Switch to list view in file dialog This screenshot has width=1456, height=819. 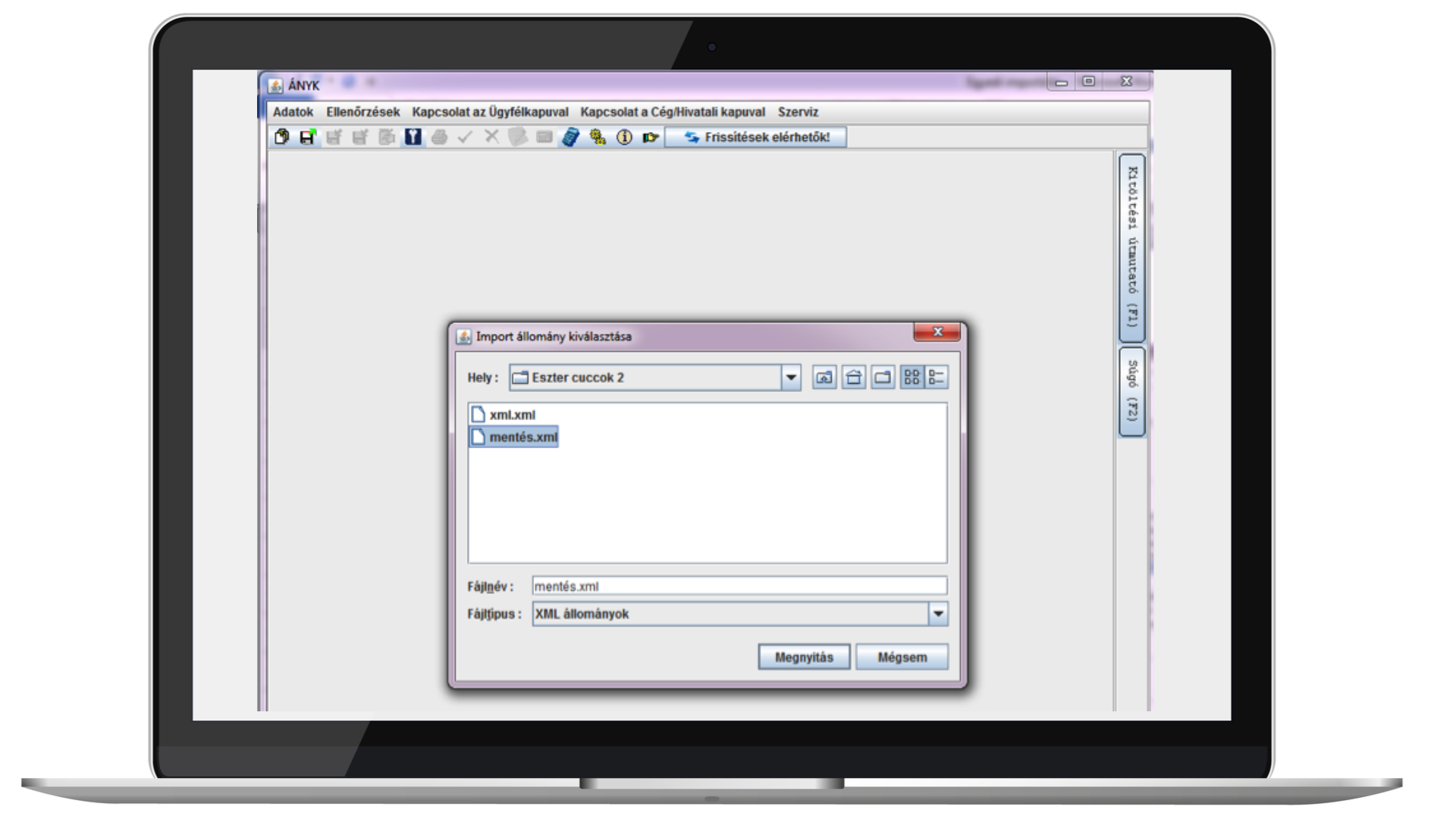912,378
